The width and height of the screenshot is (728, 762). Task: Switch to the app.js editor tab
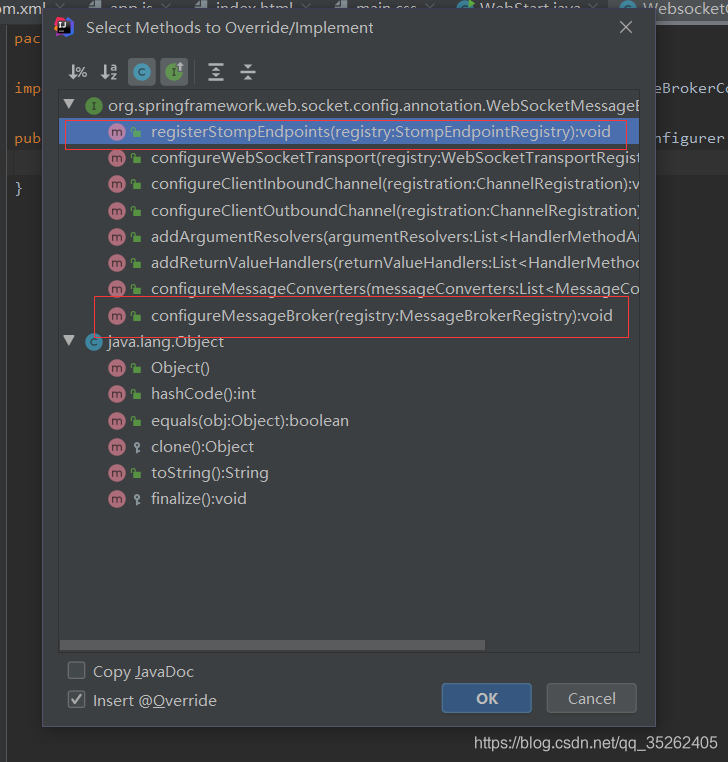(129, 6)
